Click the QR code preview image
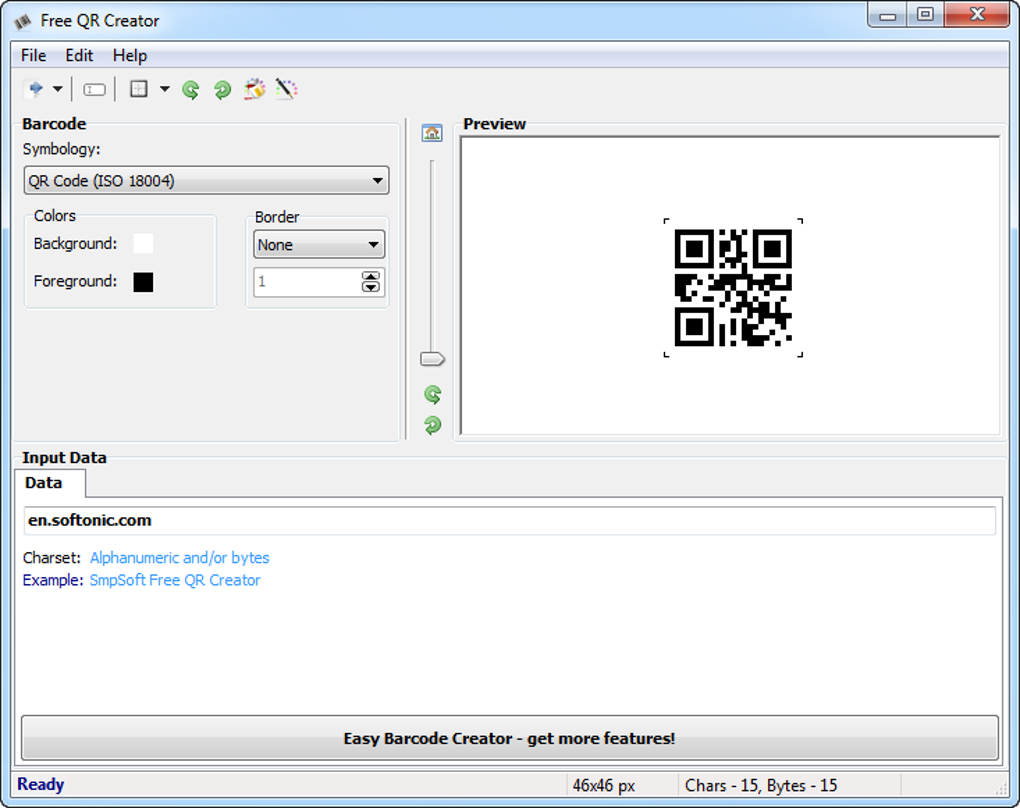The height and width of the screenshot is (808, 1020). (733, 288)
